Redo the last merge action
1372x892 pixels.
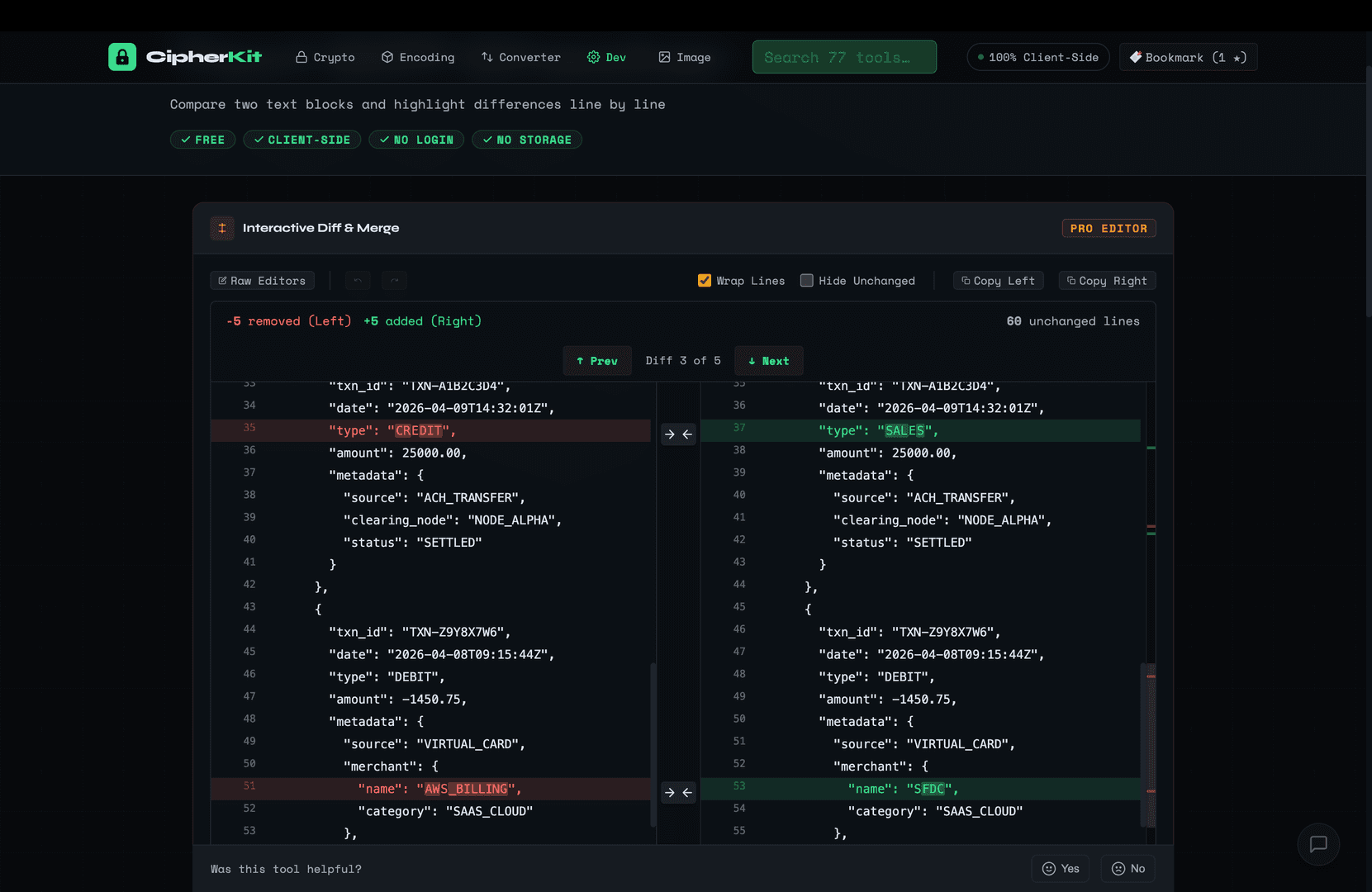tap(394, 281)
